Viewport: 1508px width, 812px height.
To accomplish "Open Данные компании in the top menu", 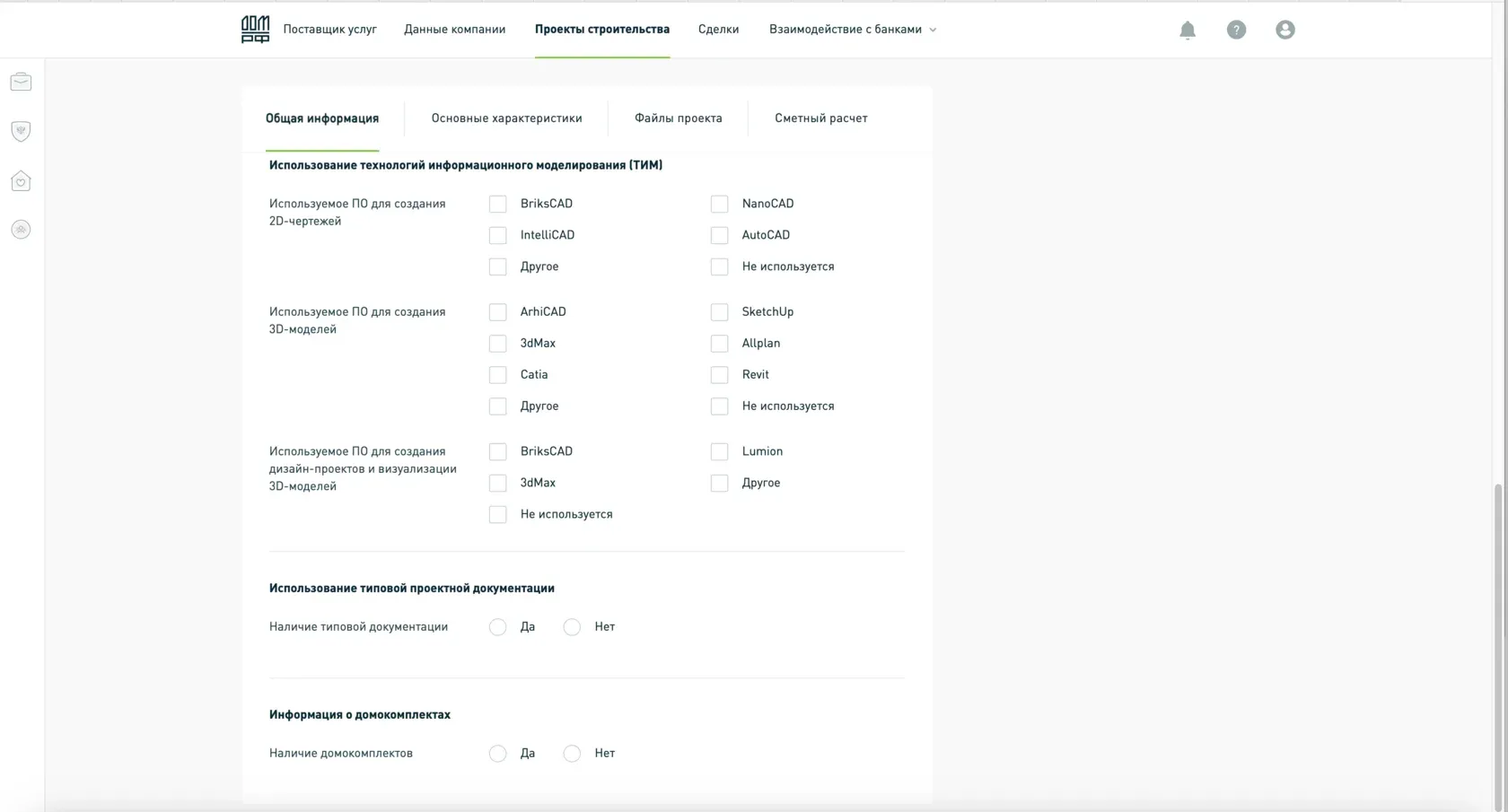I will [454, 30].
